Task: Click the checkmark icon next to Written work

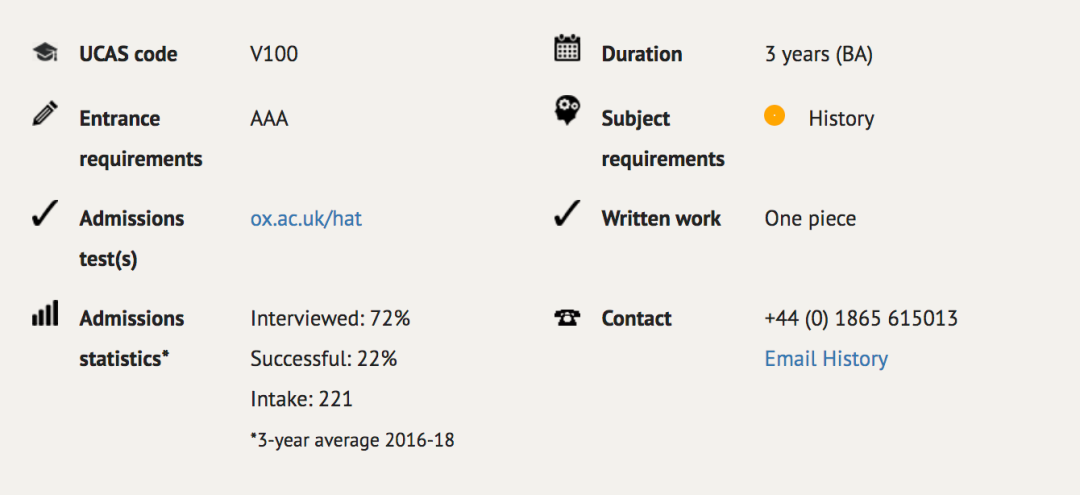Action: pos(568,214)
